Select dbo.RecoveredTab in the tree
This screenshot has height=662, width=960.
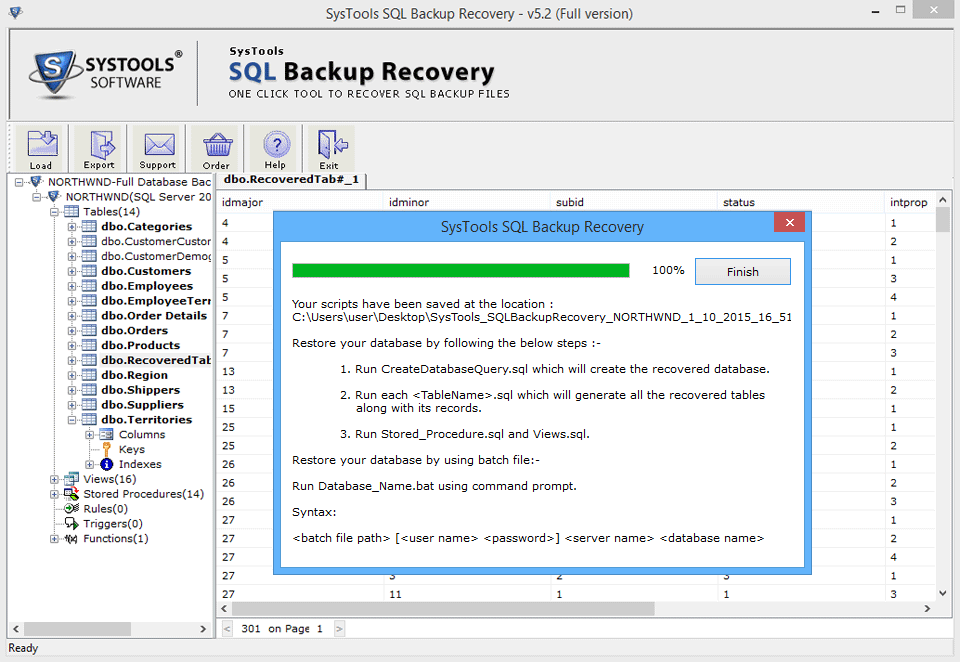click(156, 361)
